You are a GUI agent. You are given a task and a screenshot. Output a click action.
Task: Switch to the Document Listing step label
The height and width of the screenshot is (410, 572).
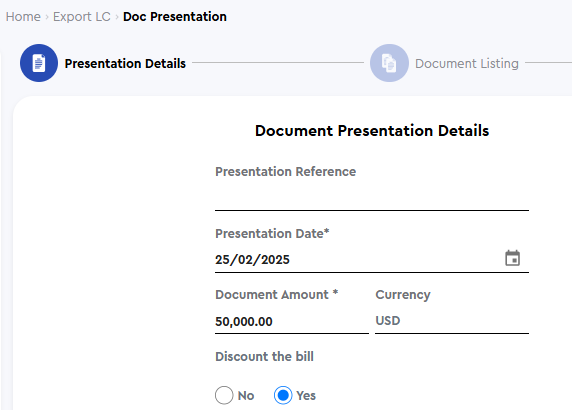pyautogui.click(x=467, y=63)
